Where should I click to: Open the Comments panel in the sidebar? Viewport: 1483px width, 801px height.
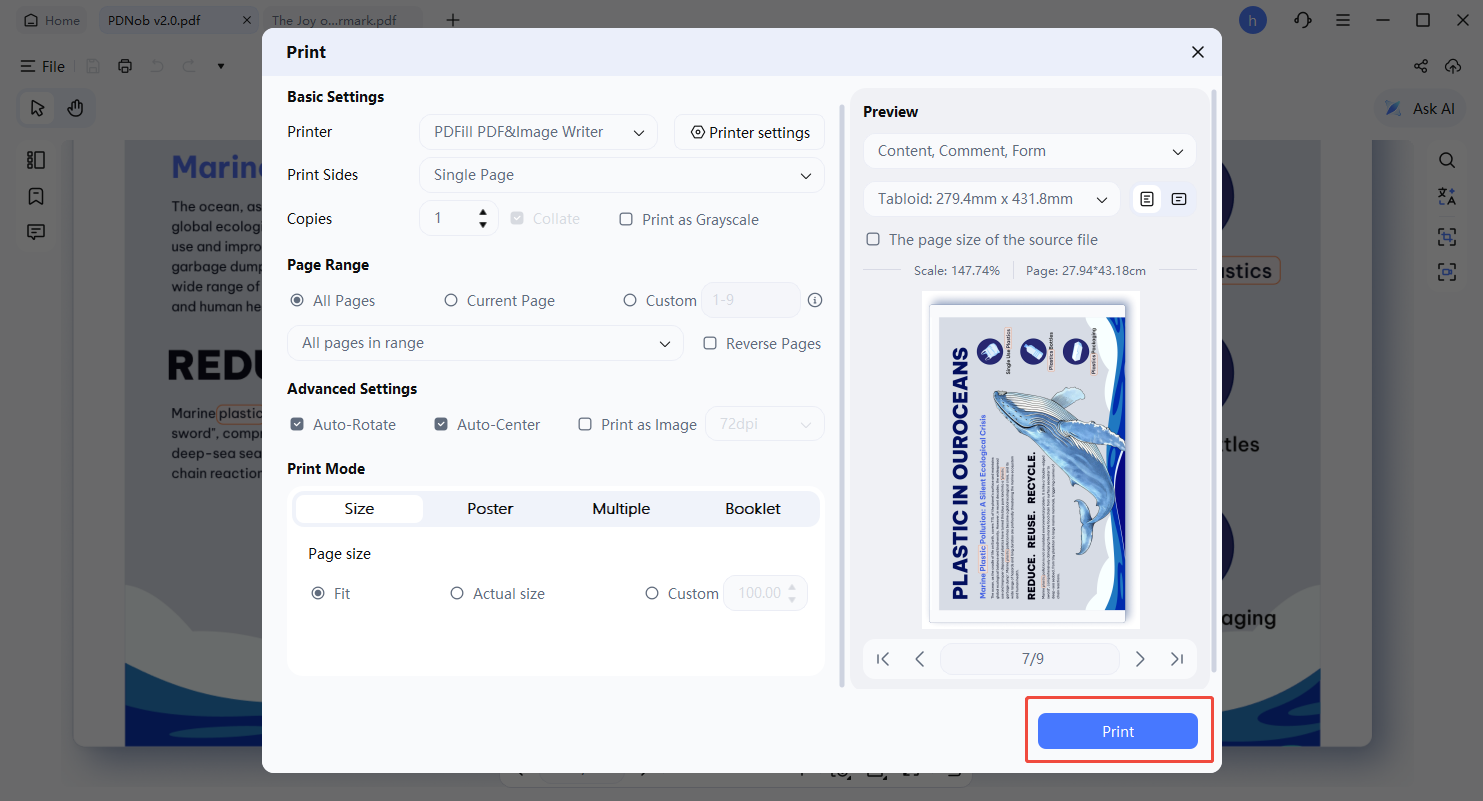pos(36,232)
